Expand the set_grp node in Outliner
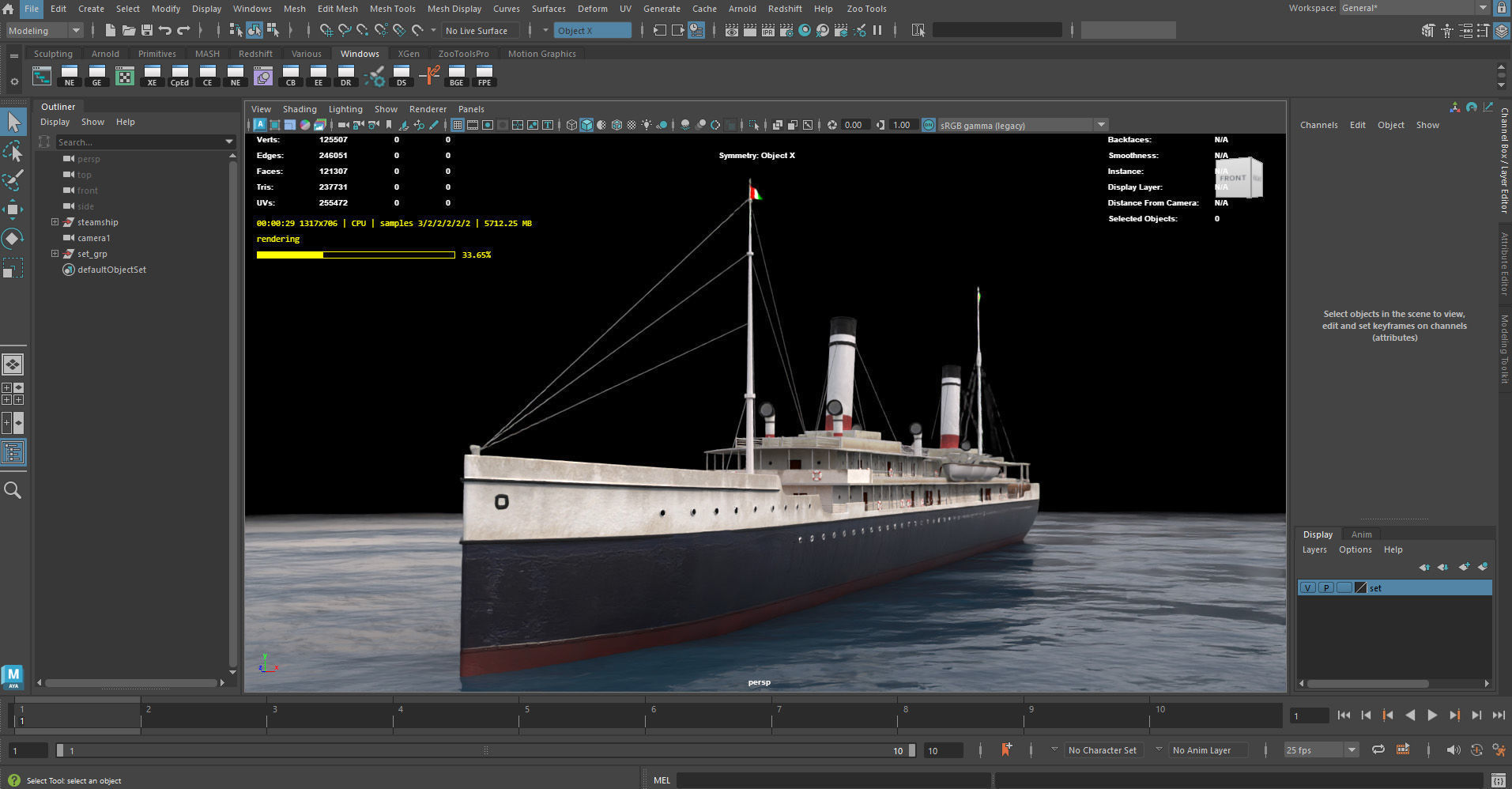 click(55, 254)
